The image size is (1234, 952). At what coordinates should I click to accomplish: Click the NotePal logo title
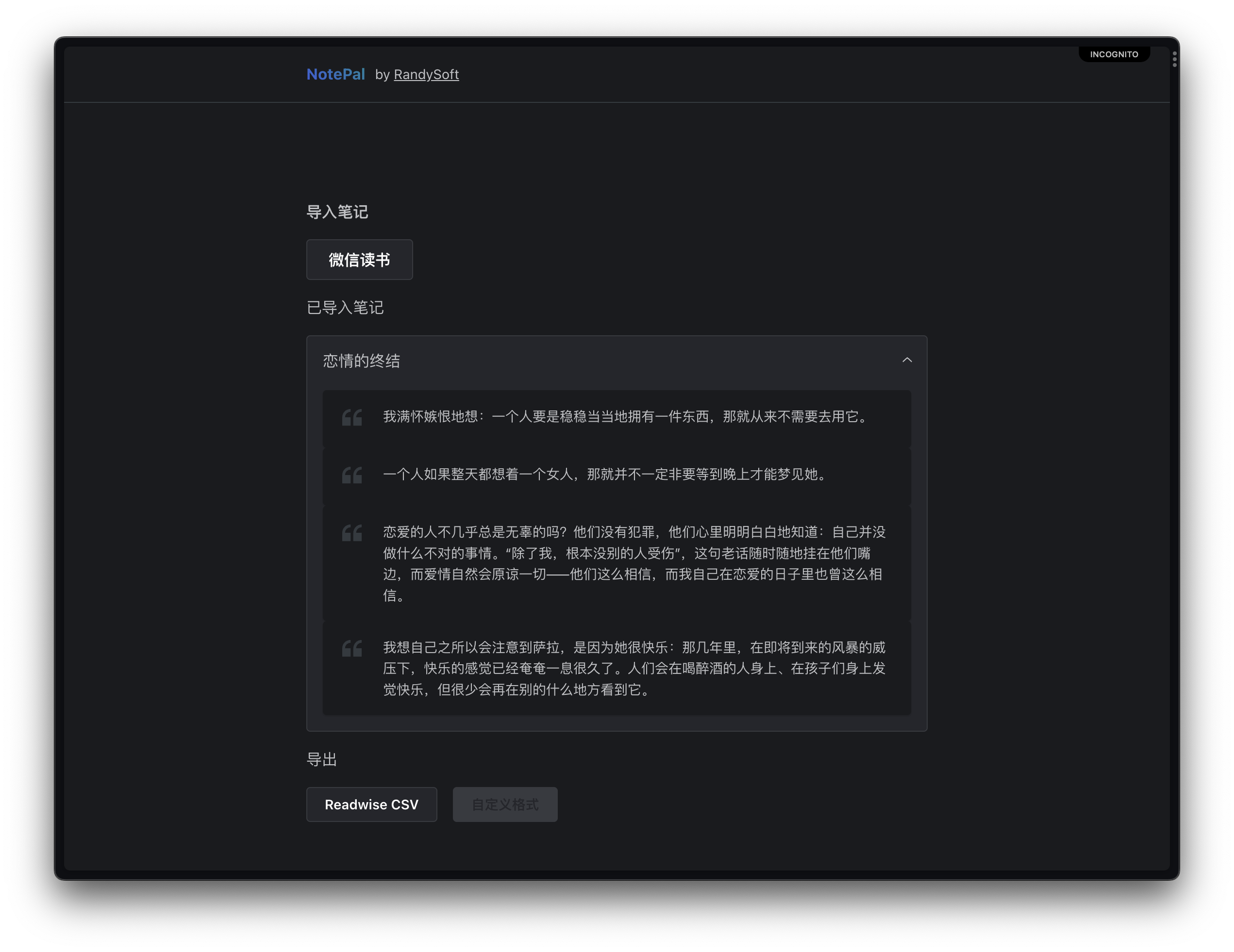[x=335, y=75]
